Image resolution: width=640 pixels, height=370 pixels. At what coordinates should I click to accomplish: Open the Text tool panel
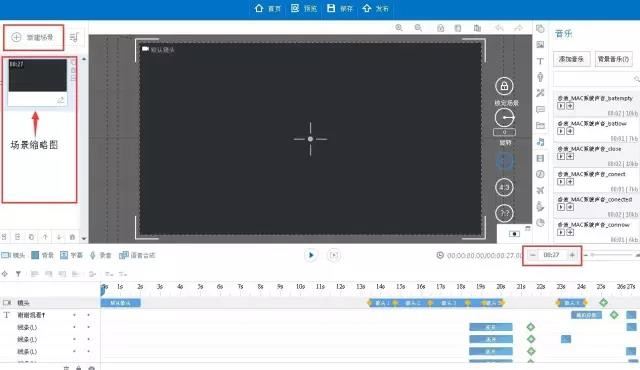[x=540, y=61]
